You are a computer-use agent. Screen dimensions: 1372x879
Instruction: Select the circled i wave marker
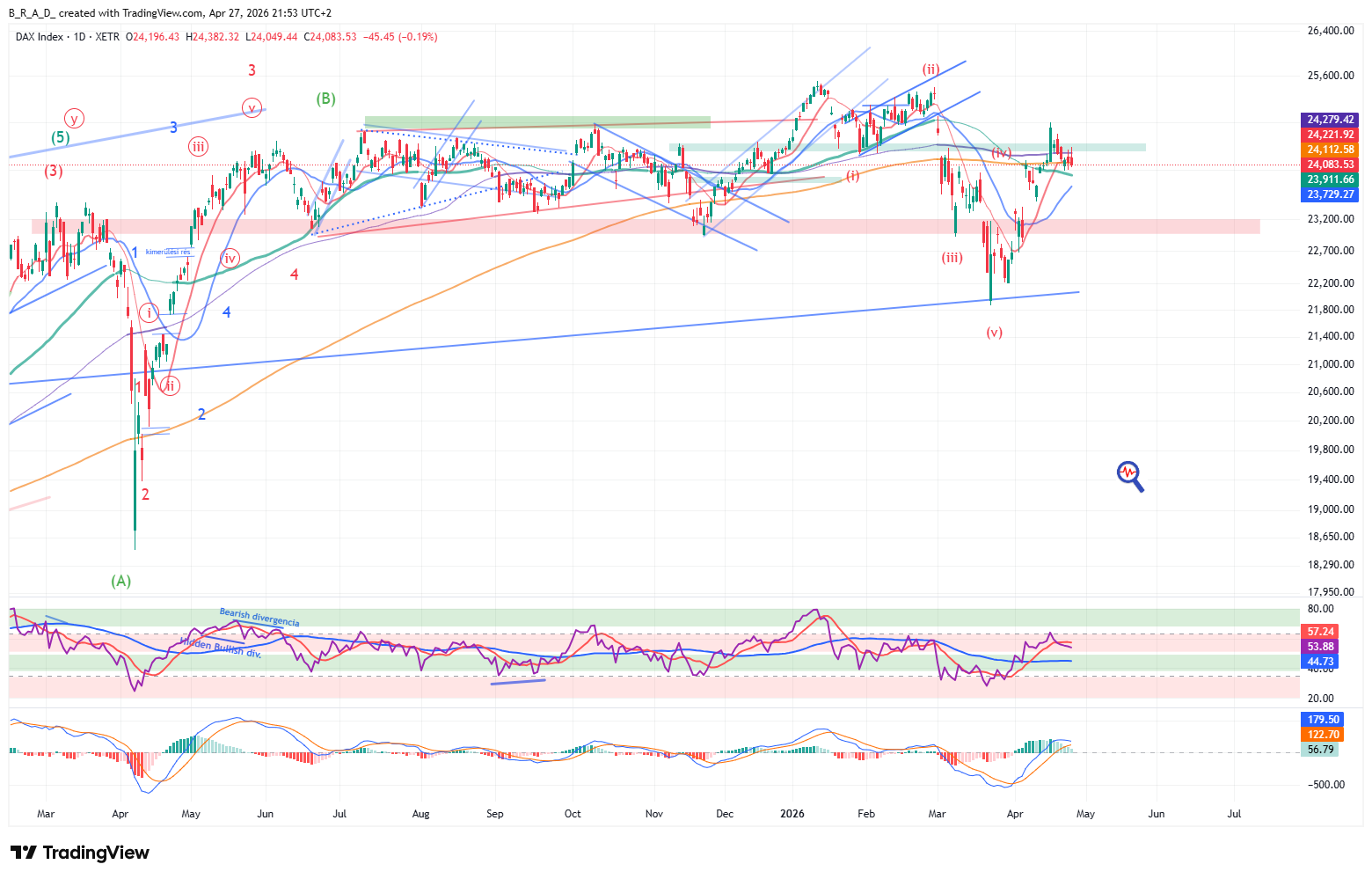[150, 312]
